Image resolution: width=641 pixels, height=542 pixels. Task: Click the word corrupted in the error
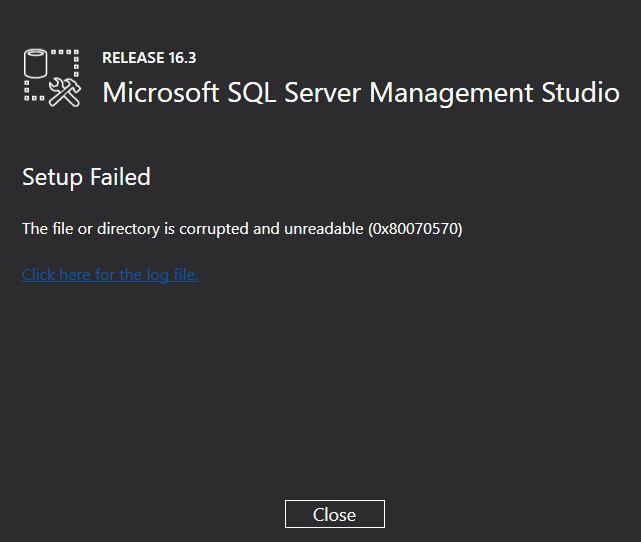pos(214,229)
